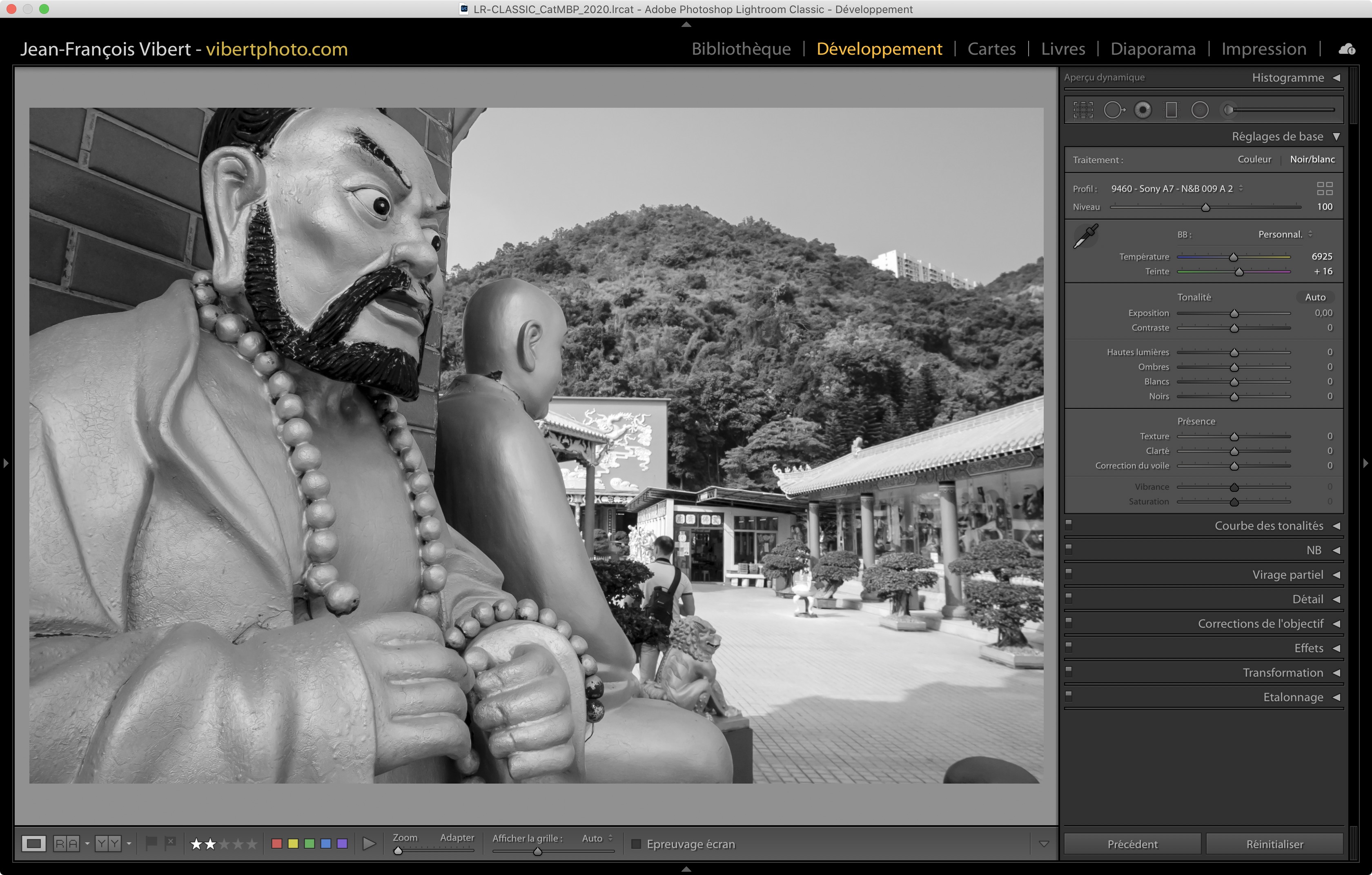Viewport: 1372px width, 875px height.
Task: Click the Réinitialiser button
Action: point(1274,844)
